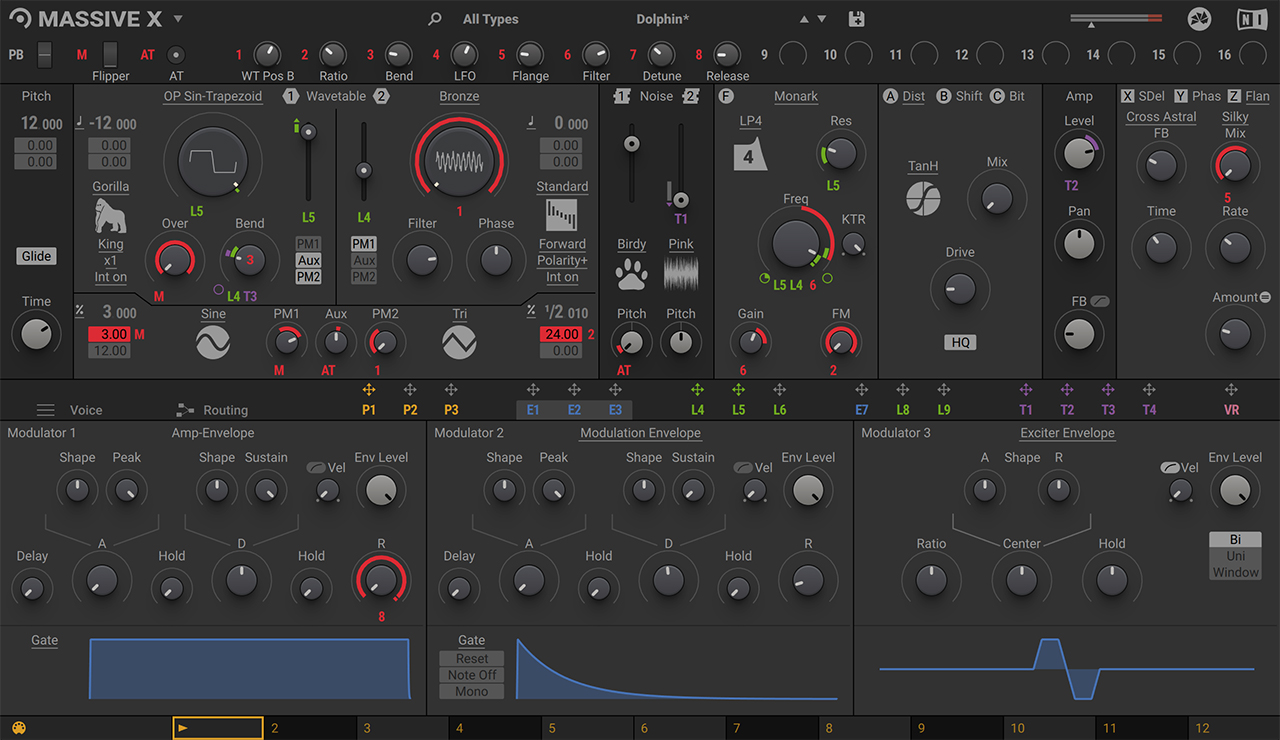This screenshot has height=740, width=1280.
Task: Select the SDel stereo effect tab X
Action: click(x=1143, y=96)
